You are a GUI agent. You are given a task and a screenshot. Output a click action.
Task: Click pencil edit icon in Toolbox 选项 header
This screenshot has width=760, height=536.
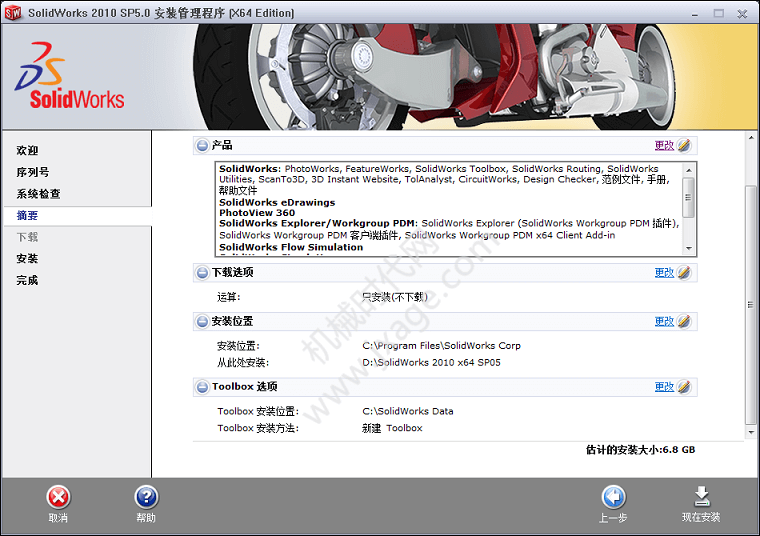coord(684,386)
